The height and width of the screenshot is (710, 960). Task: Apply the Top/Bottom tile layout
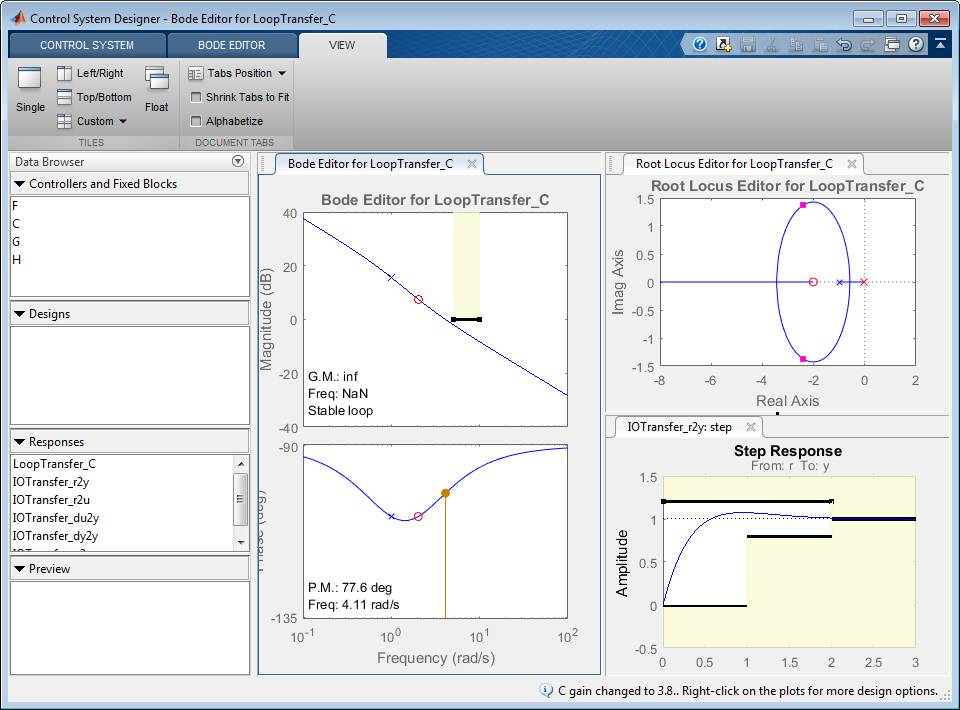(93, 97)
